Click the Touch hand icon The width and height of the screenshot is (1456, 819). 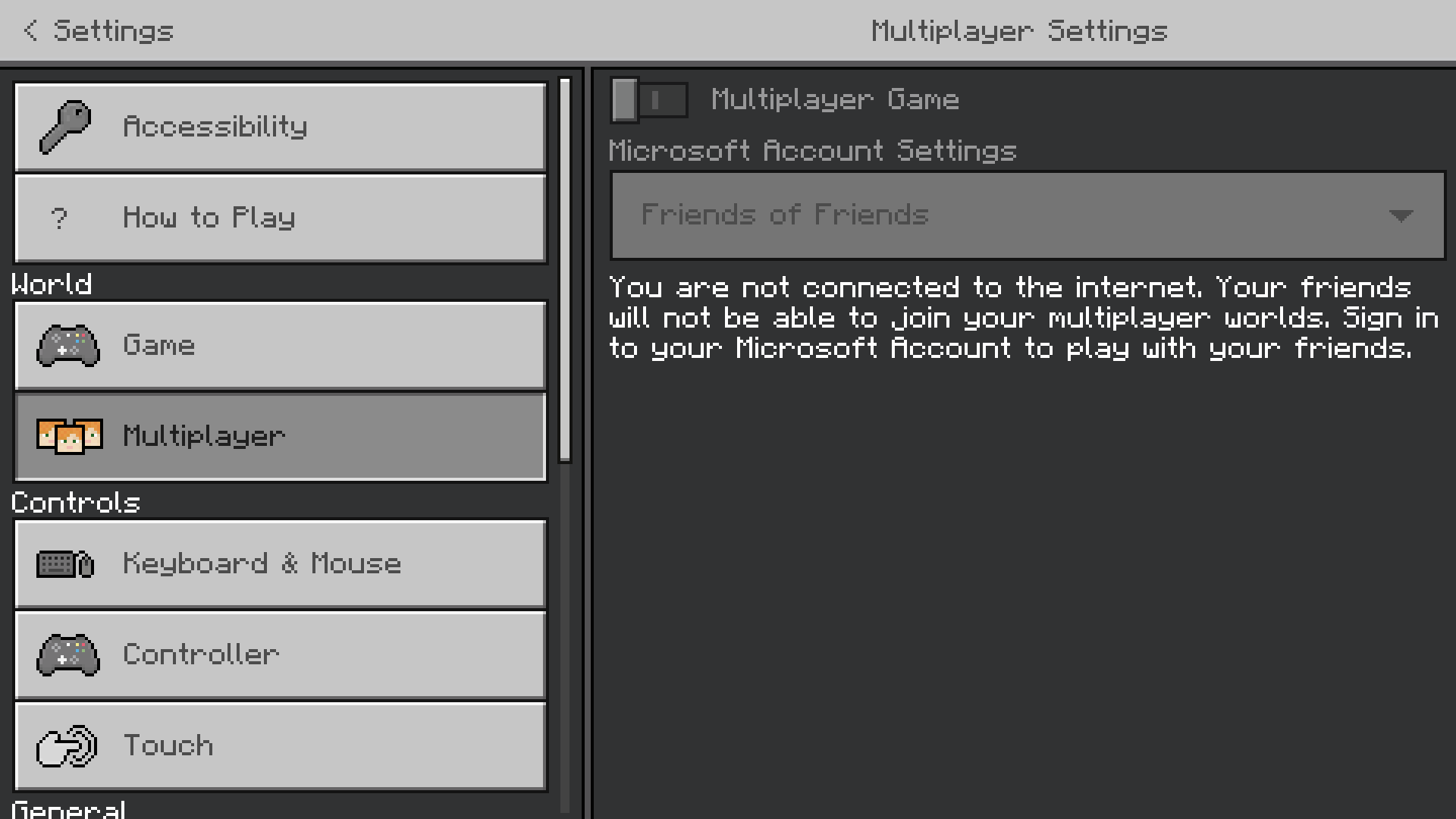click(67, 746)
